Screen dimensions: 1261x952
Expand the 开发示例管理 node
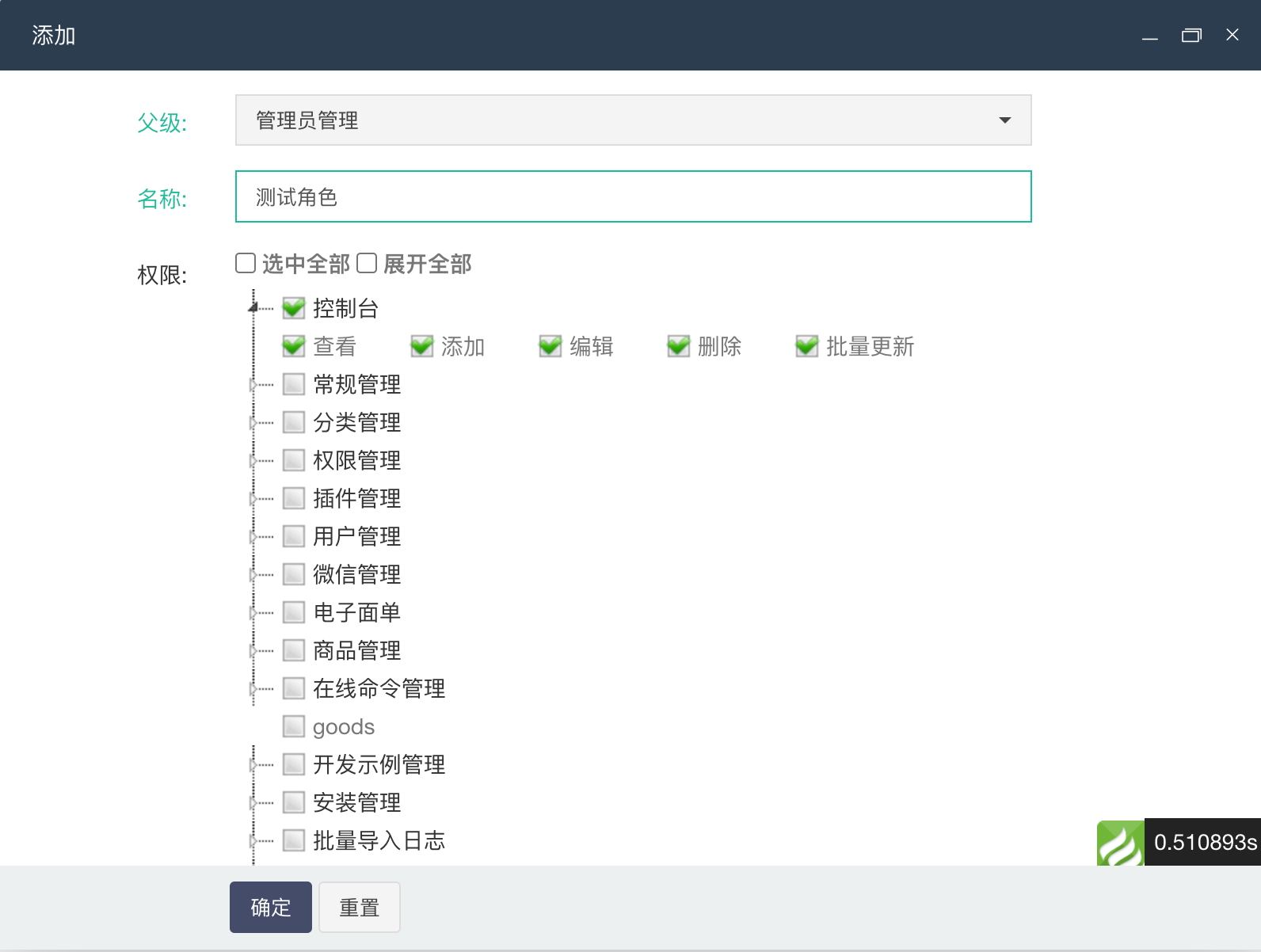[x=253, y=765]
